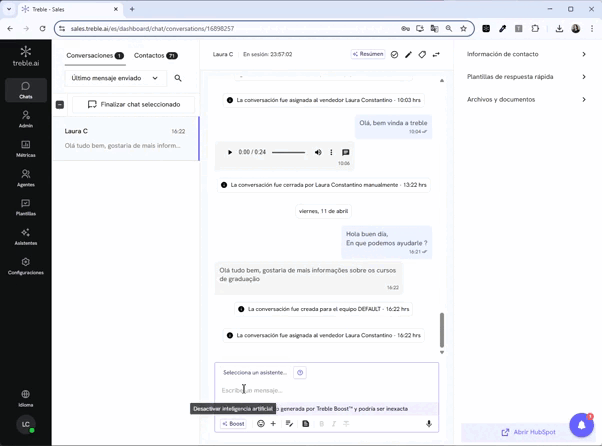Image resolution: width=602 pixels, height=446 pixels.
Task: Open Configuraciones gear in sidebar
Action: pos(26,266)
